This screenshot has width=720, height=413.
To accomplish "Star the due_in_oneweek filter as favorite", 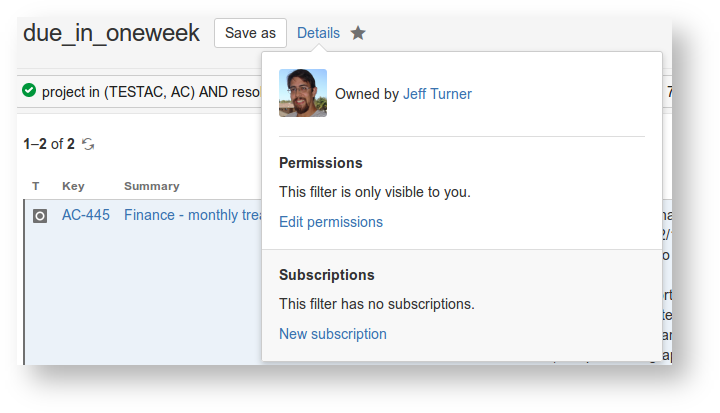I will pyautogui.click(x=358, y=33).
